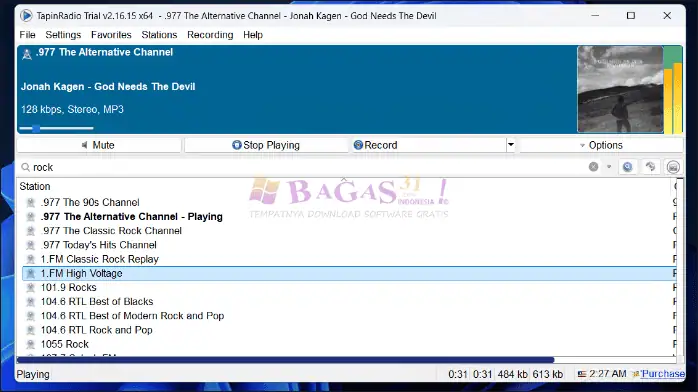
Task: Click station icon for 101.9 Rocks
Action: pos(31,288)
